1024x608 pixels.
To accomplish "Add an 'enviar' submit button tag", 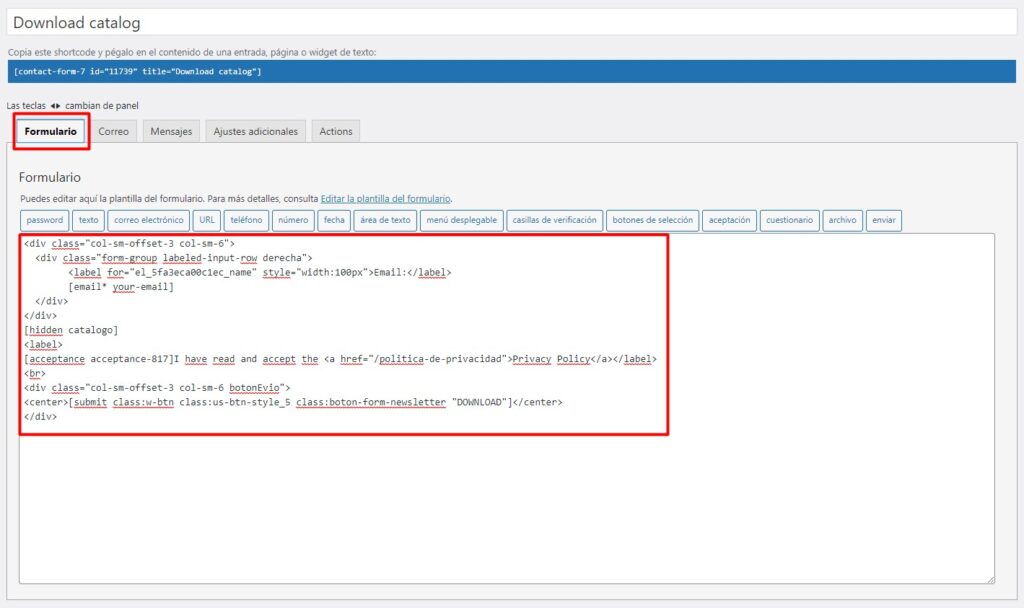I will coord(884,220).
